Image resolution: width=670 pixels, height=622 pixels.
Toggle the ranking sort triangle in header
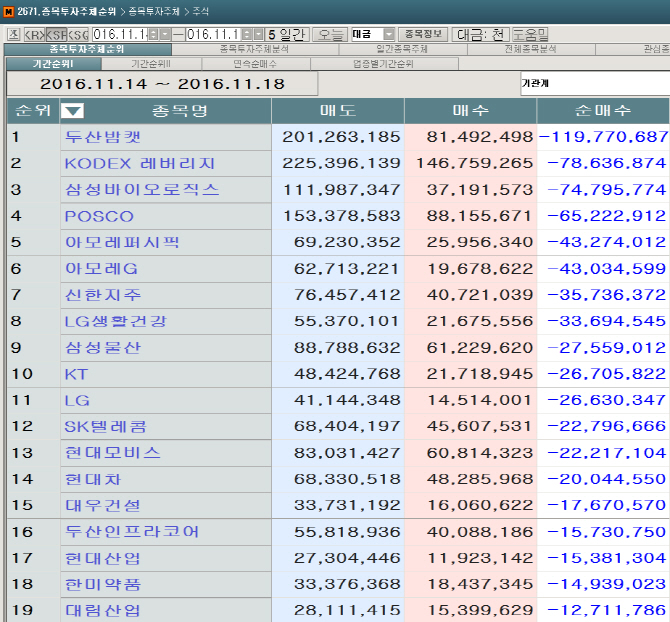72,111
